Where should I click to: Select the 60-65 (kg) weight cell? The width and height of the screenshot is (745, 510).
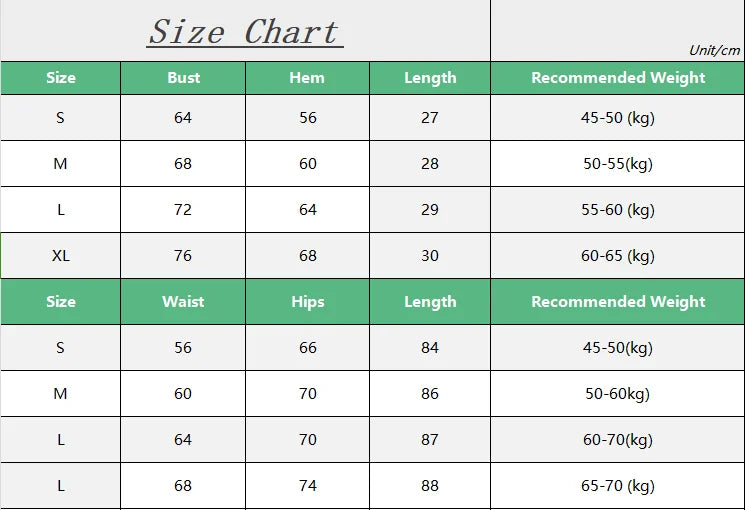pyautogui.click(x=618, y=256)
